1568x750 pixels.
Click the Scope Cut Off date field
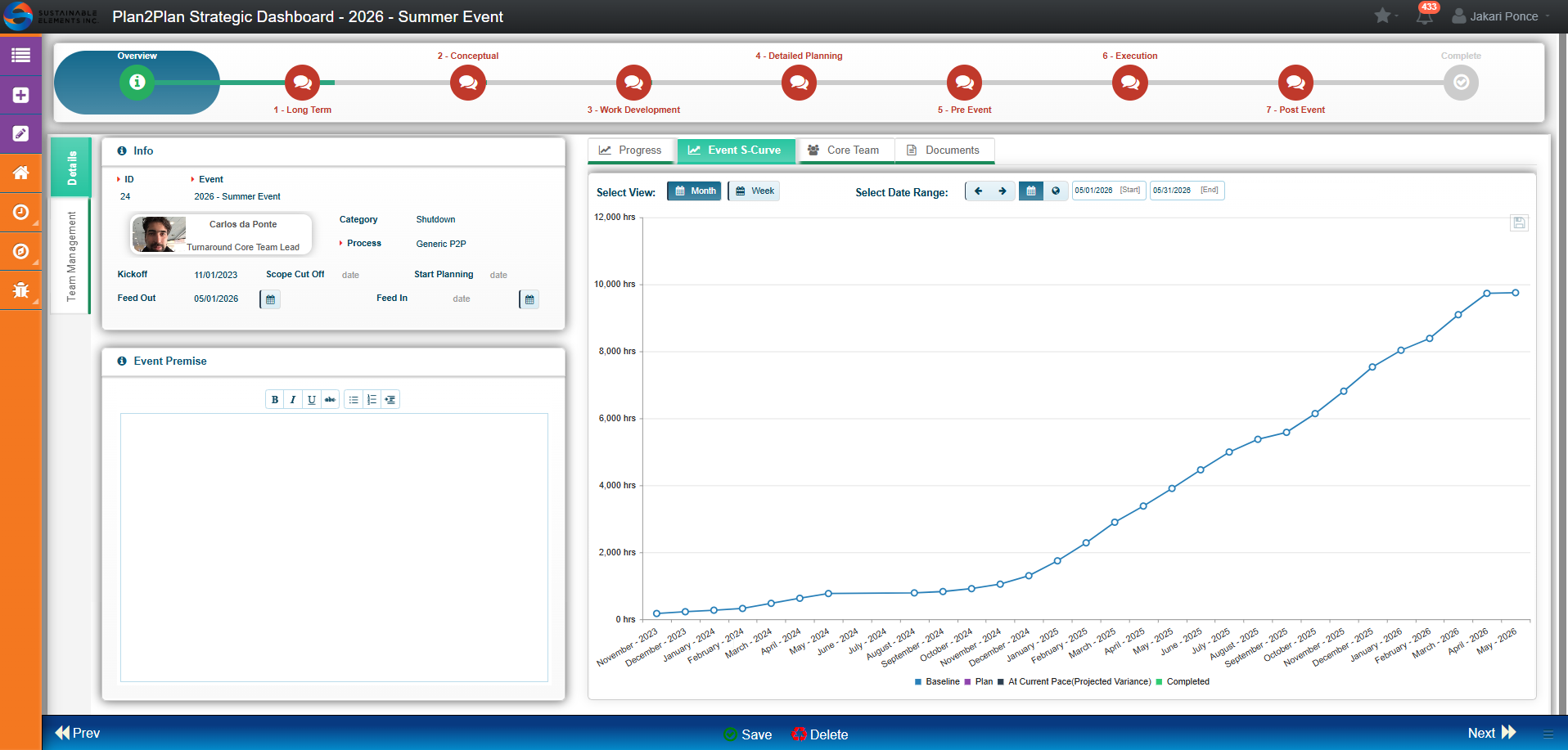(351, 275)
